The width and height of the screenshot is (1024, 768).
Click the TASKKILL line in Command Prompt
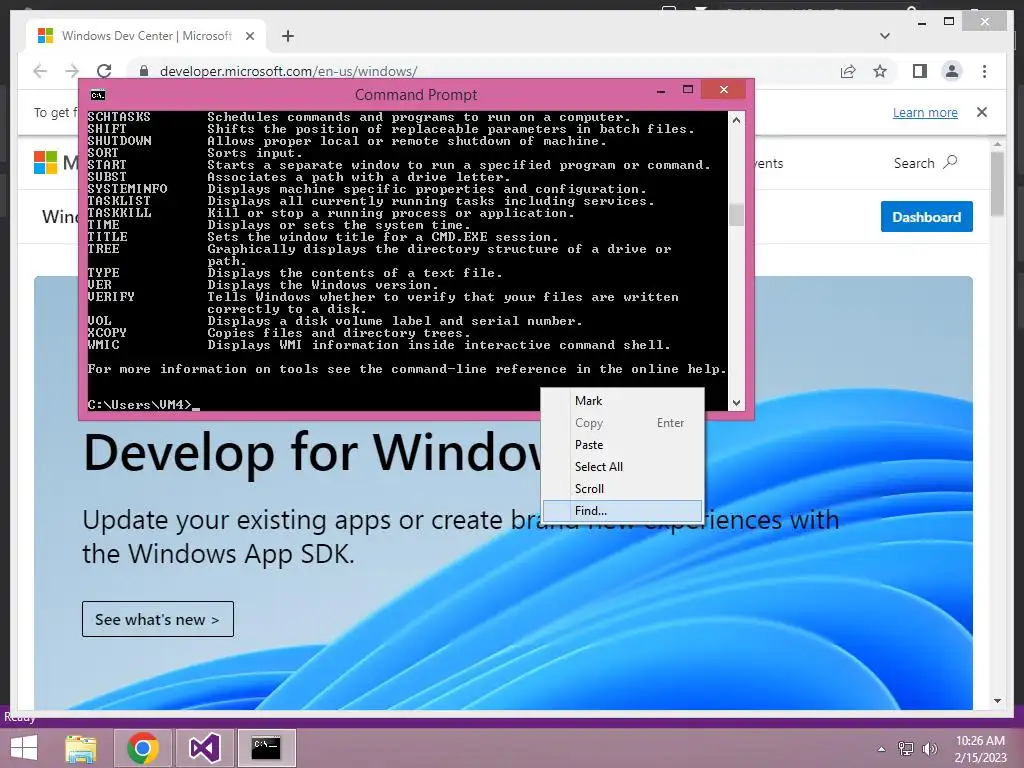point(330,214)
